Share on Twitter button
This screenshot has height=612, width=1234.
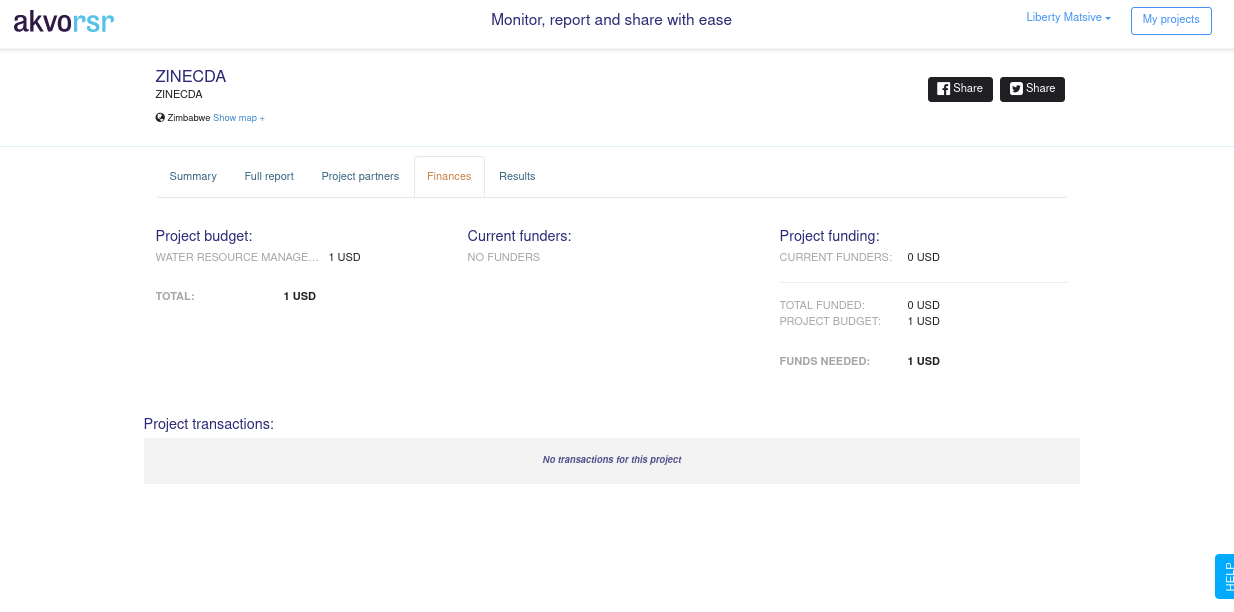click(x=1032, y=89)
